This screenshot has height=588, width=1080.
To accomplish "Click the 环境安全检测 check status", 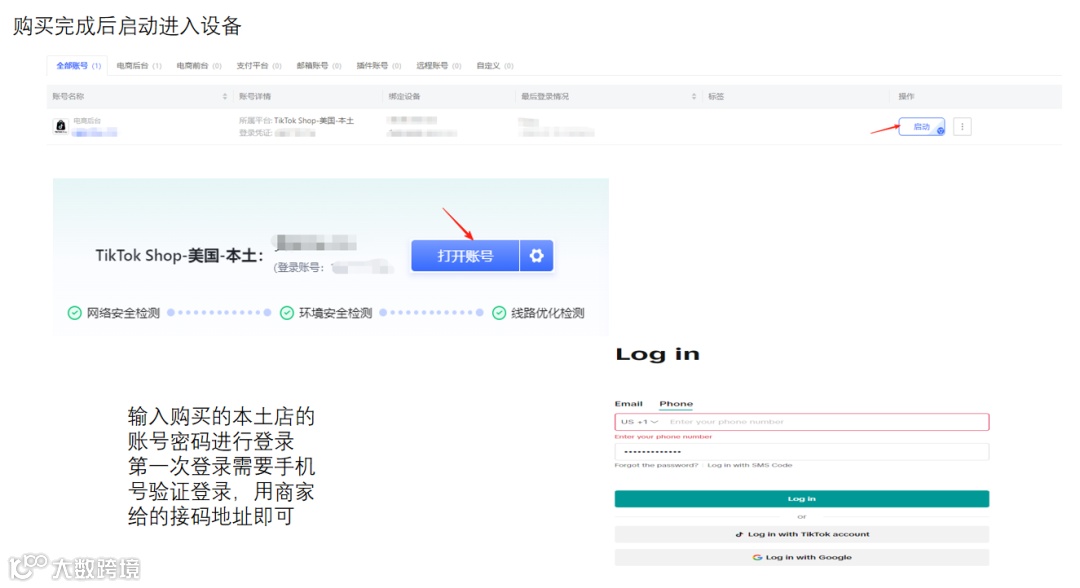I will tap(326, 313).
